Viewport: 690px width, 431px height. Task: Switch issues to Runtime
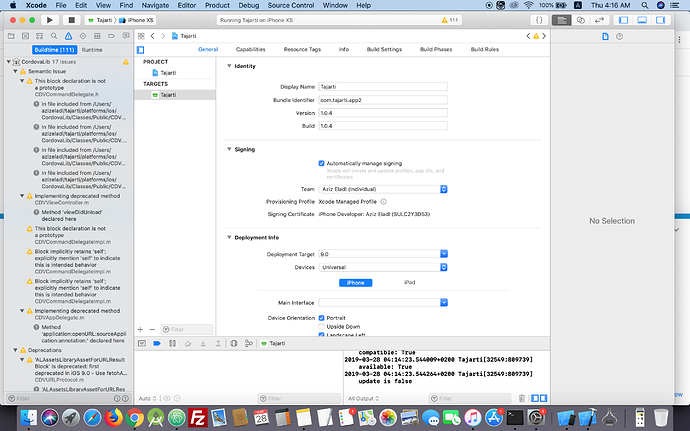[92, 50]
